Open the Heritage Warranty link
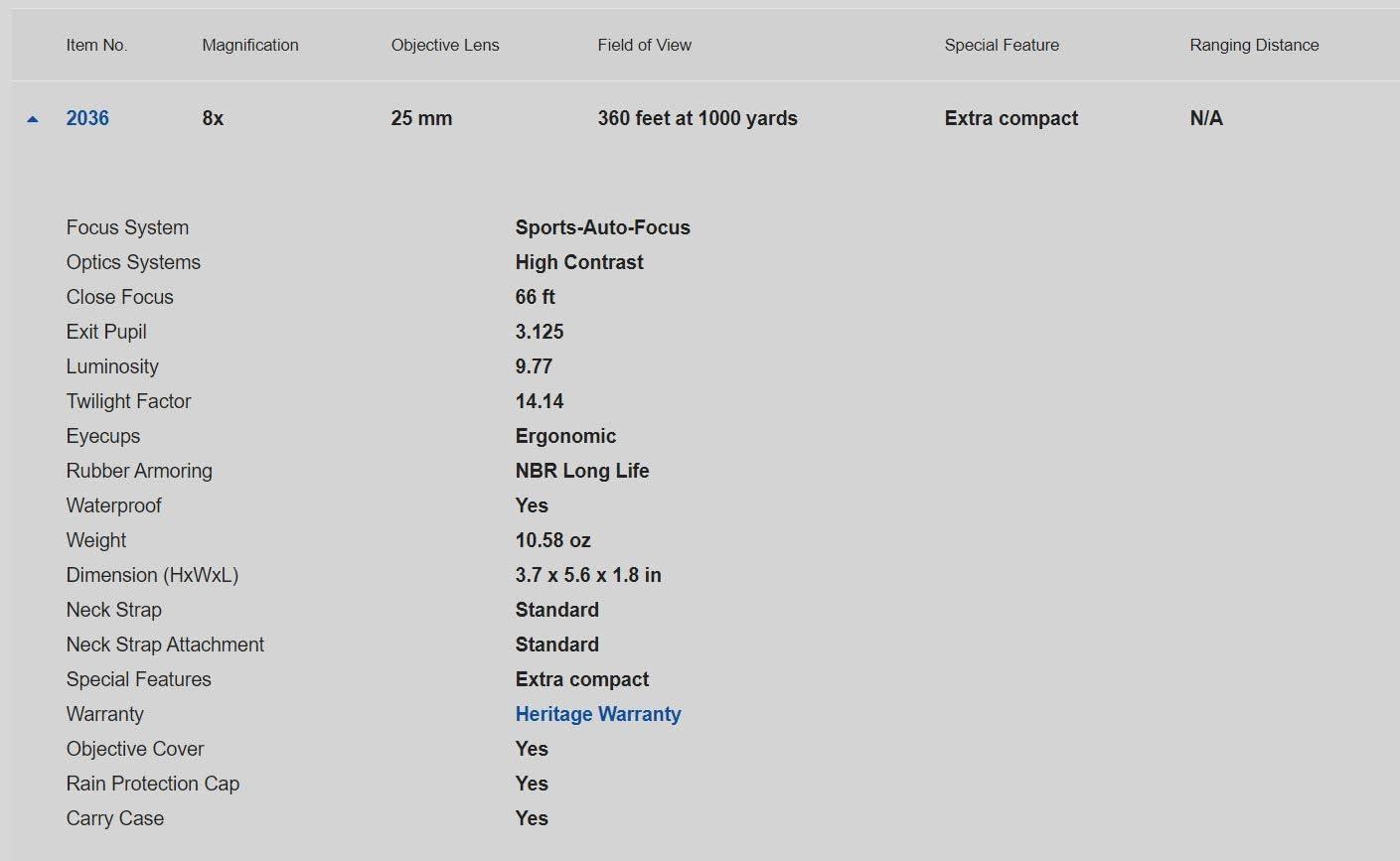This screenshot has width=1400, height=861. (x=597, y=714)
